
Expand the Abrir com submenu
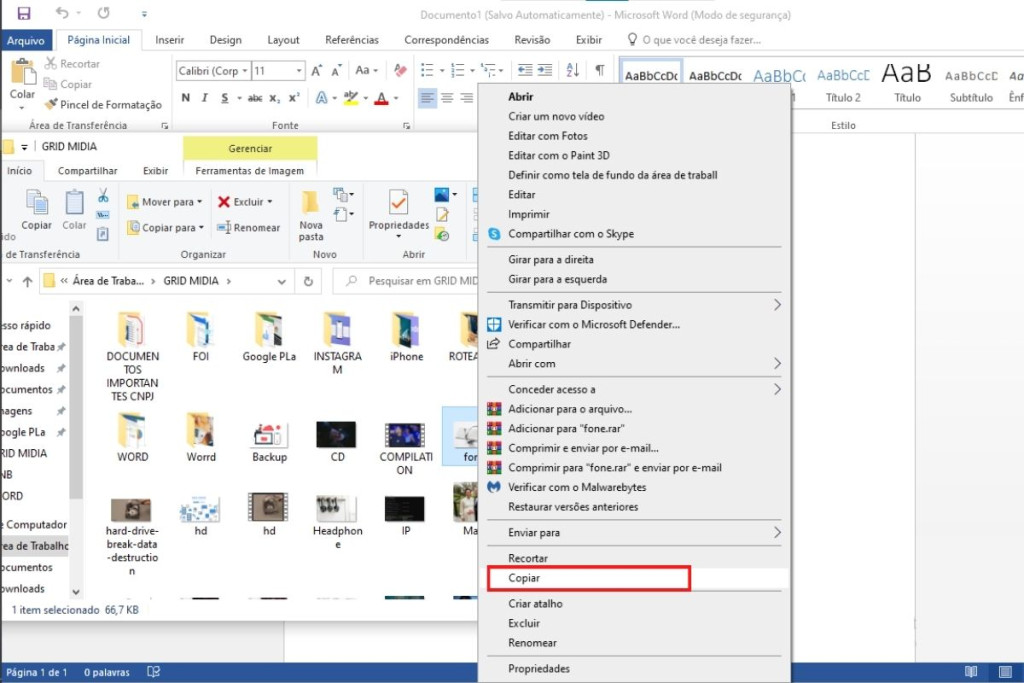(x=777, y=364)
